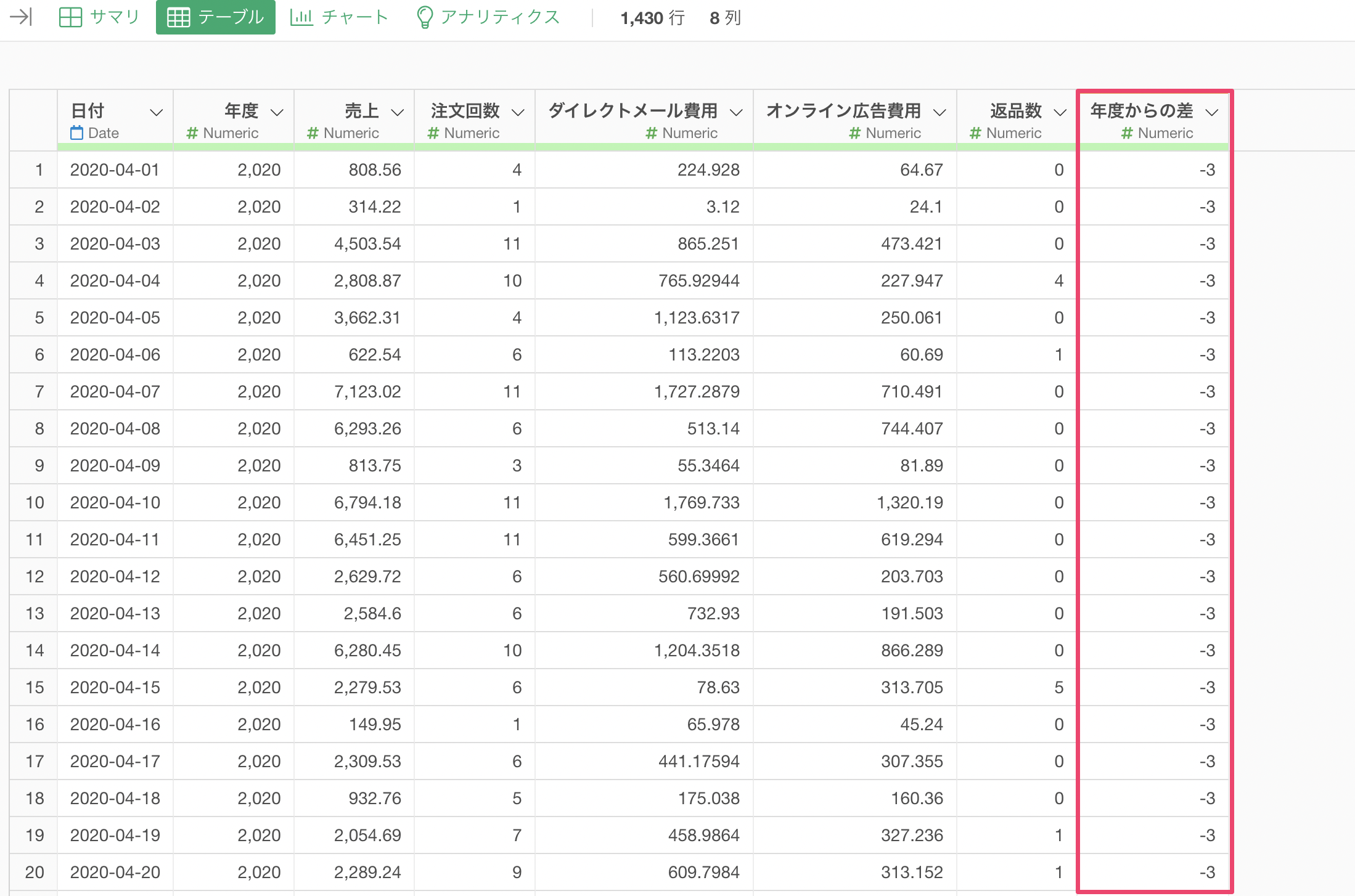This screenshot has height=896, width=1355.
Task: Open the 注文回数 column dropdown menu
Action: [x=518, y=112]
